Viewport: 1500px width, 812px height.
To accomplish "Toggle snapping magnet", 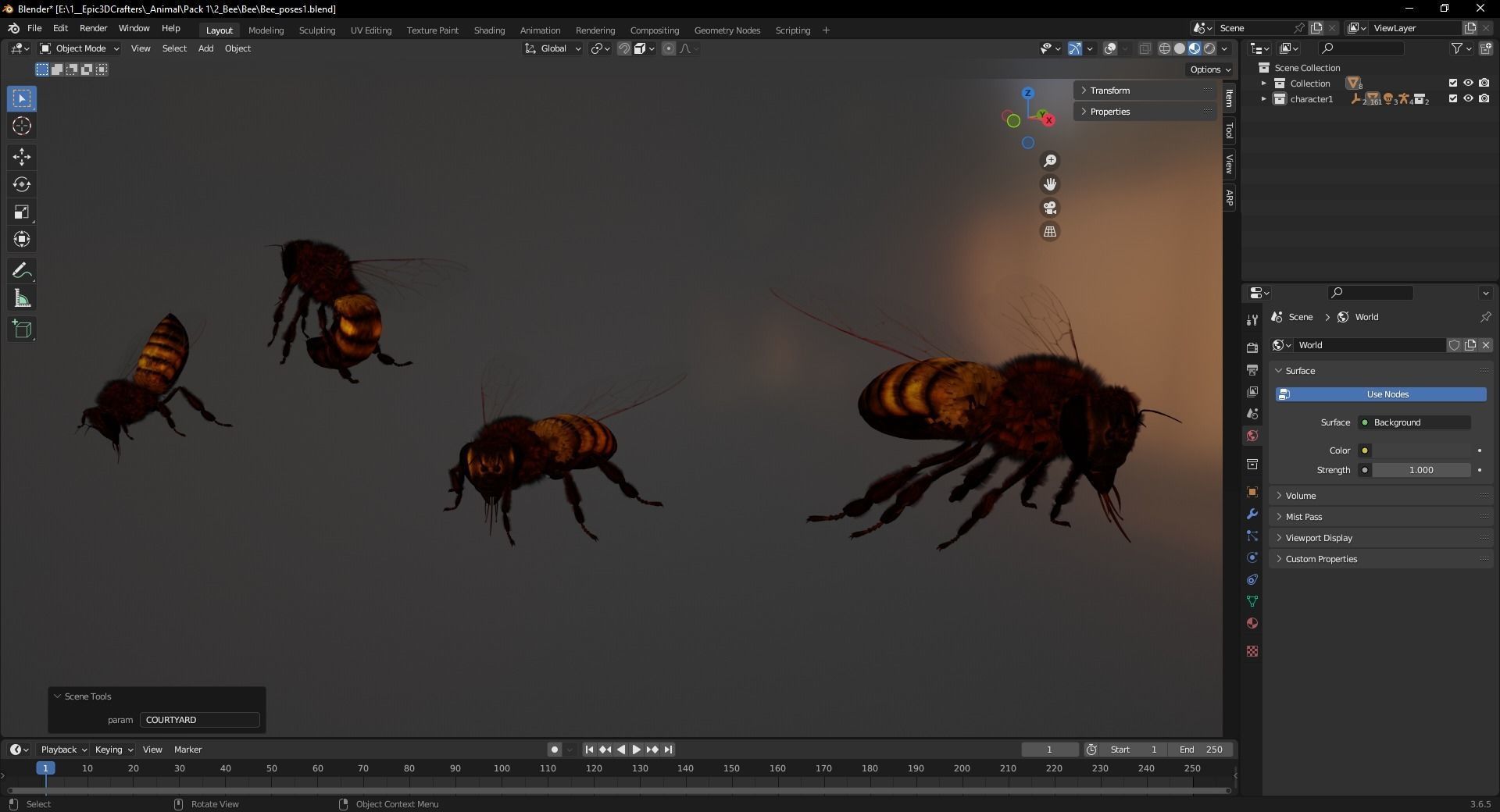I will pos(623,48).
